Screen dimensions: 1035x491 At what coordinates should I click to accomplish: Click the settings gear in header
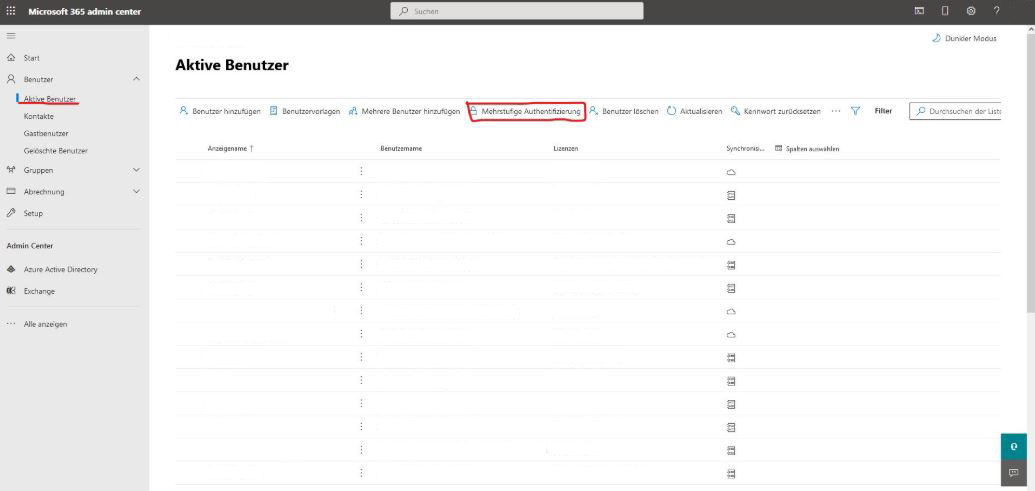coord(971,11)
